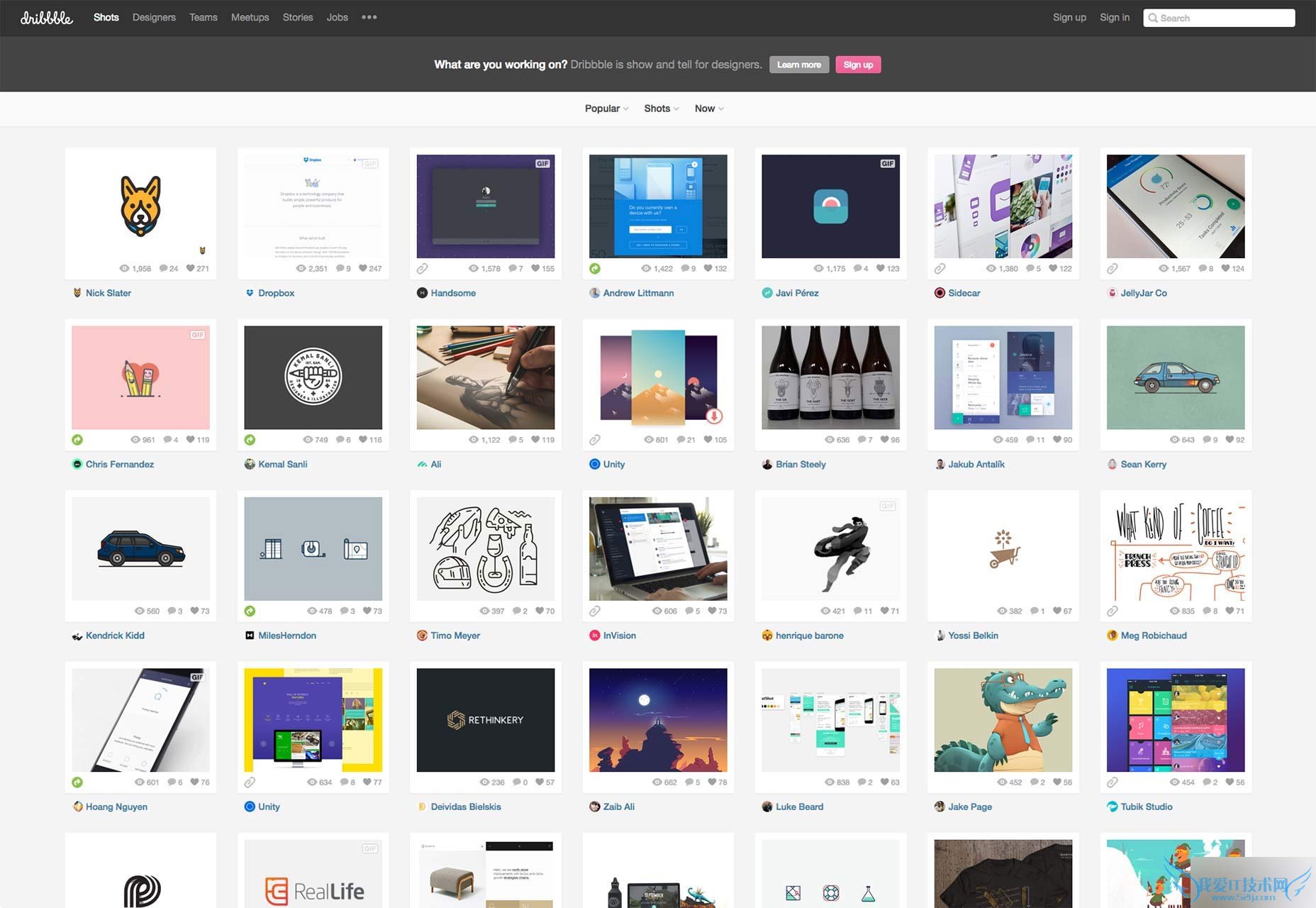Open Deividas Bielskis's profile link

click(466, 807)
